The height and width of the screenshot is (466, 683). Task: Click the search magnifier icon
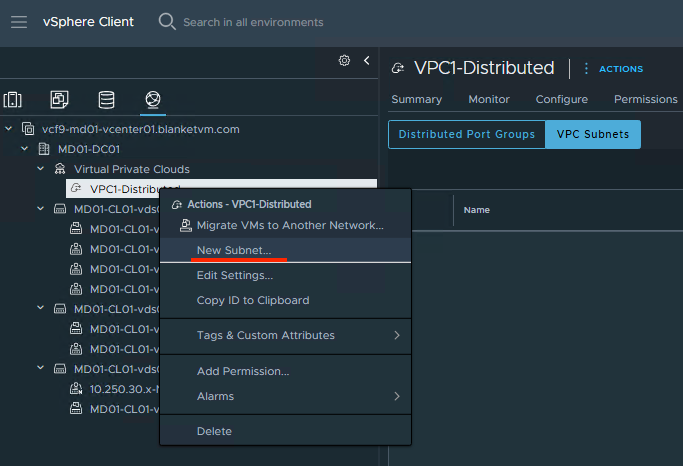tap(167, 22)
